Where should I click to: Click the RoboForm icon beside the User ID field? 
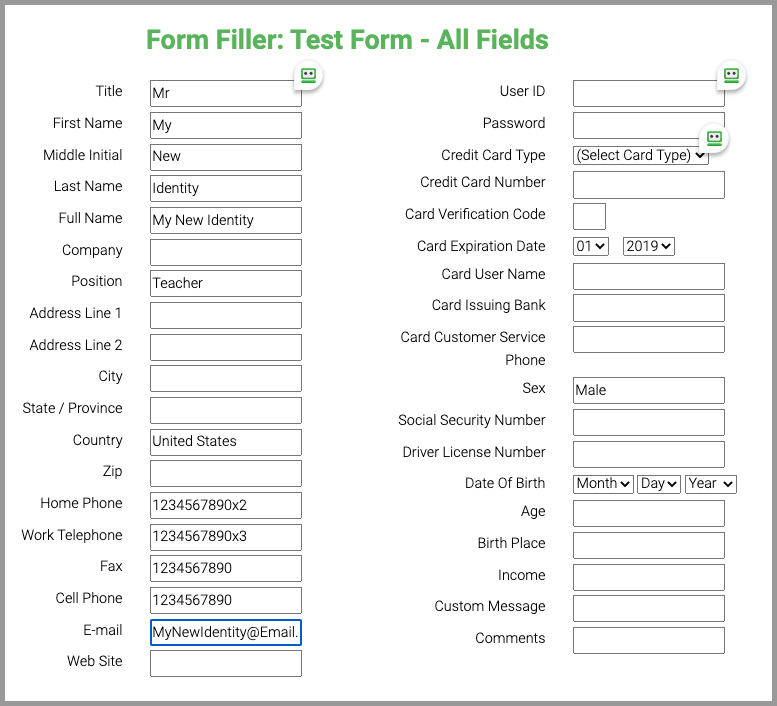(x=731, y=76)
